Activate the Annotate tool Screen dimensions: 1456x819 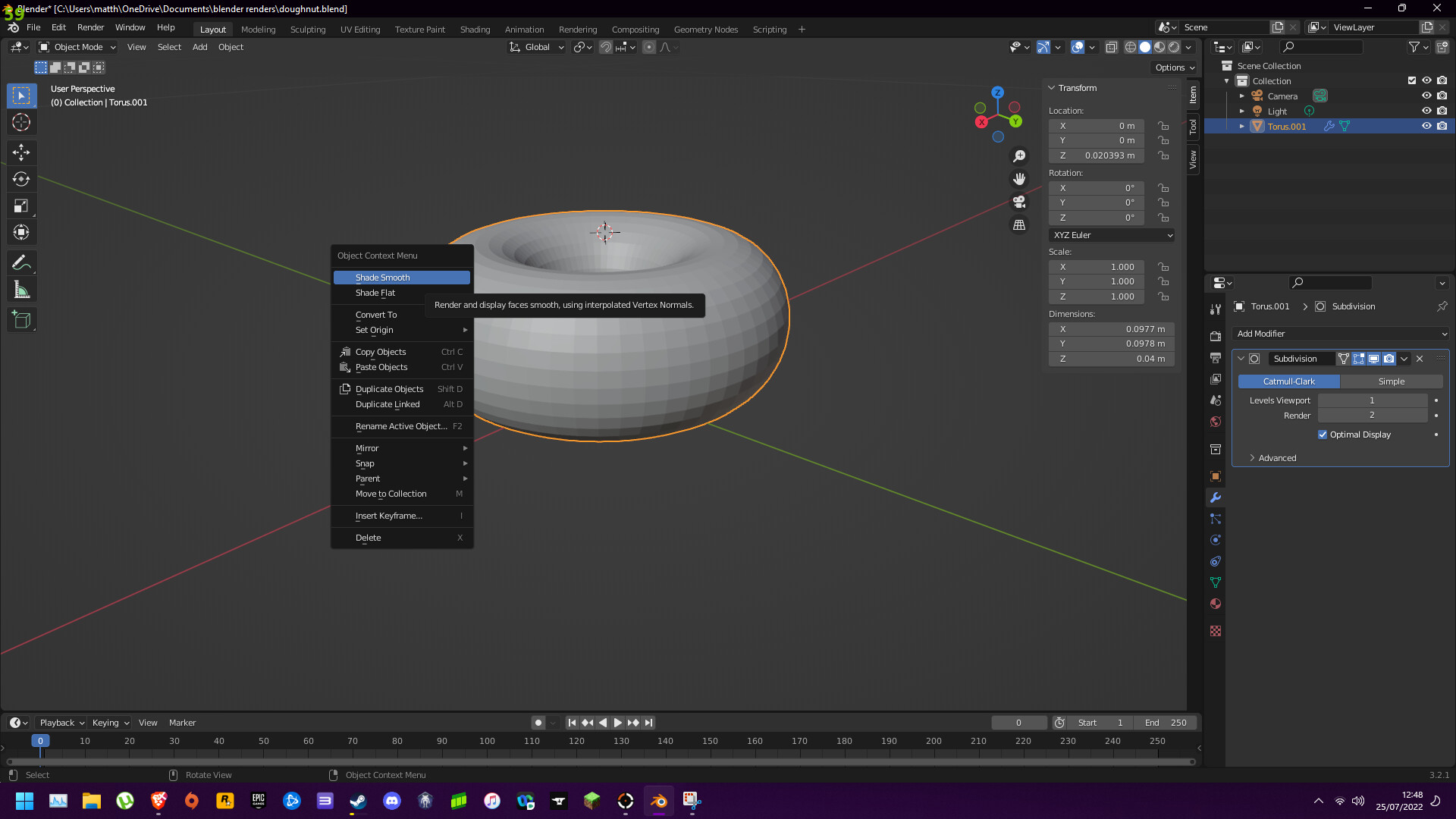coord(21,262)
